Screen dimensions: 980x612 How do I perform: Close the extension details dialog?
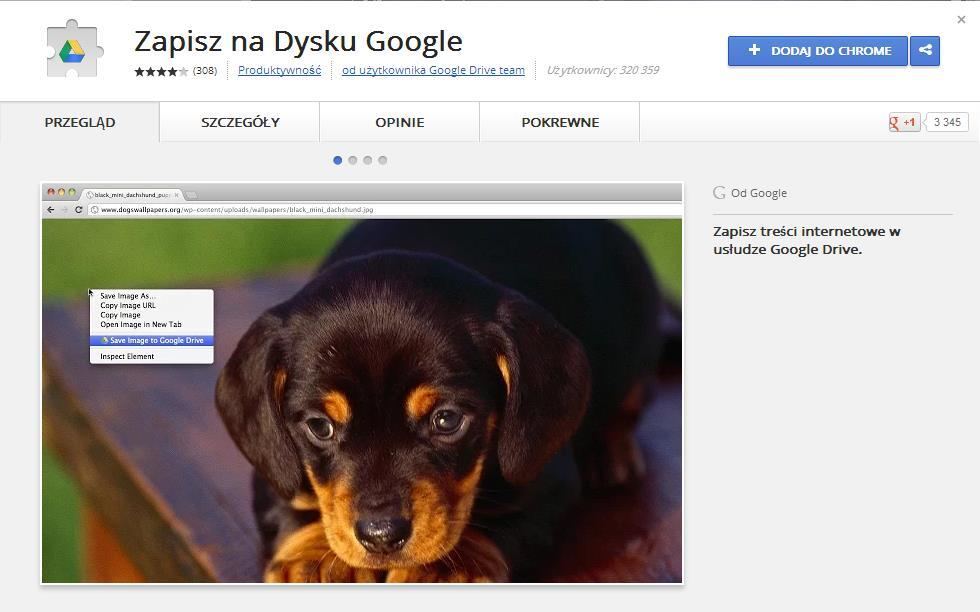point(961,19)
